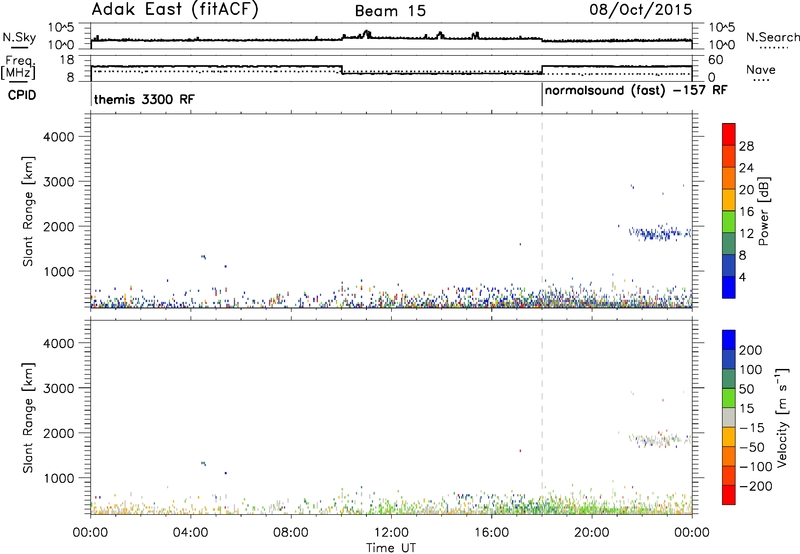Select the "Velocity [m s⁻¹]" colorbar title

point(782,417)
